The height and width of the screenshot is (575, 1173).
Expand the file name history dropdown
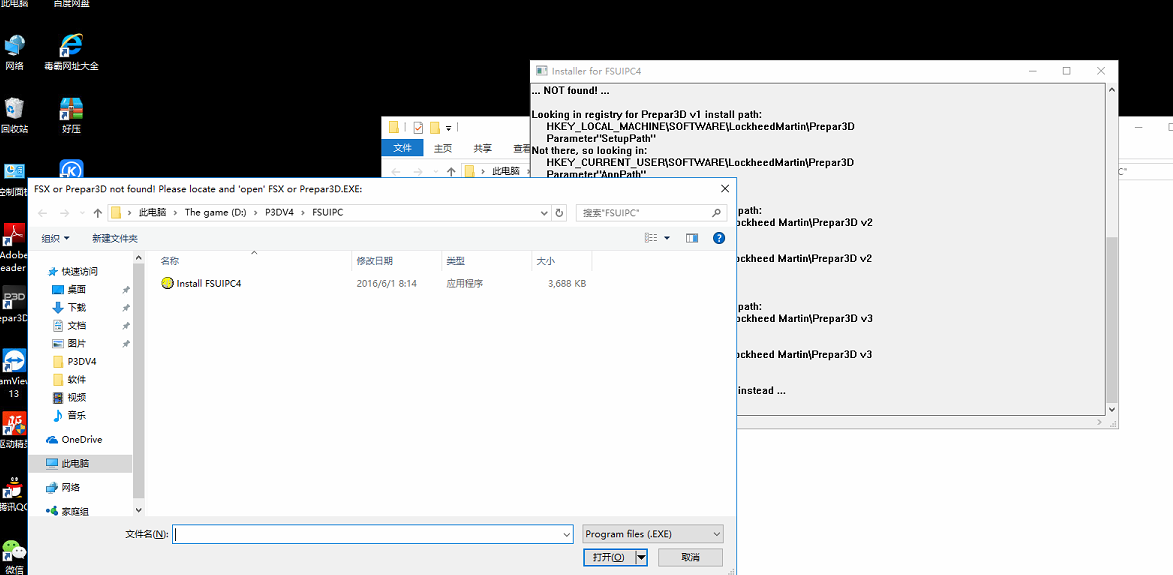[567, 534]
